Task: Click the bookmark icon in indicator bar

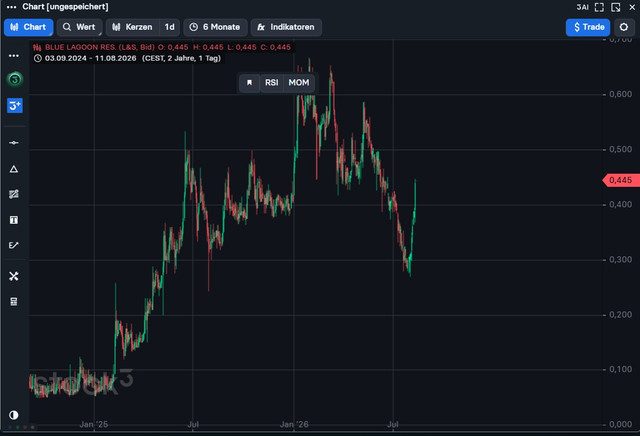Action: [x=249, y=83]
